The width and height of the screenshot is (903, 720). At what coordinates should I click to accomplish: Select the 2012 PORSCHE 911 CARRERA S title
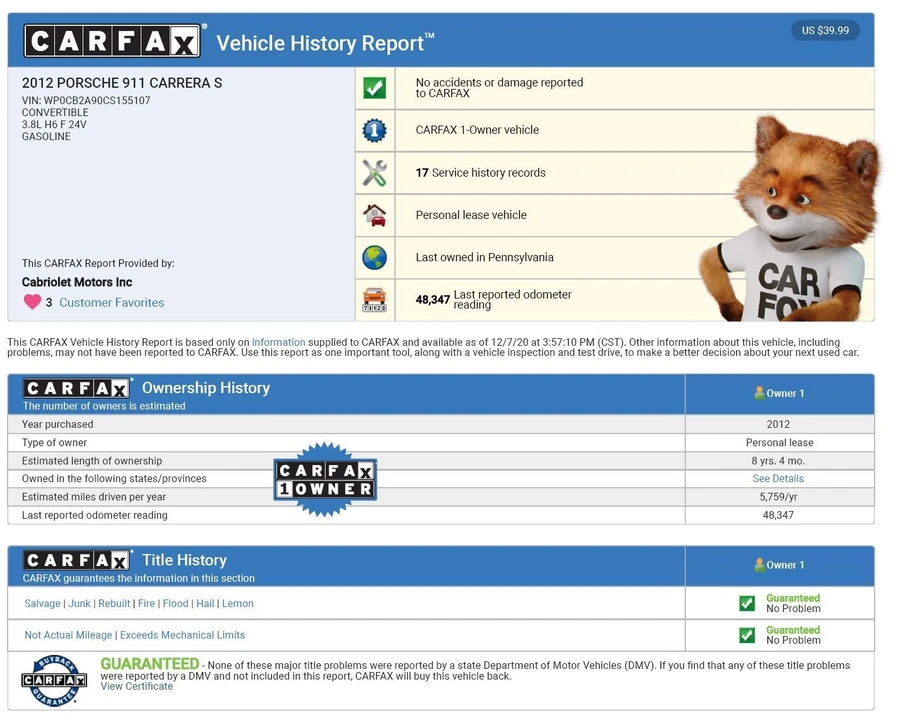tap(122, 83)
